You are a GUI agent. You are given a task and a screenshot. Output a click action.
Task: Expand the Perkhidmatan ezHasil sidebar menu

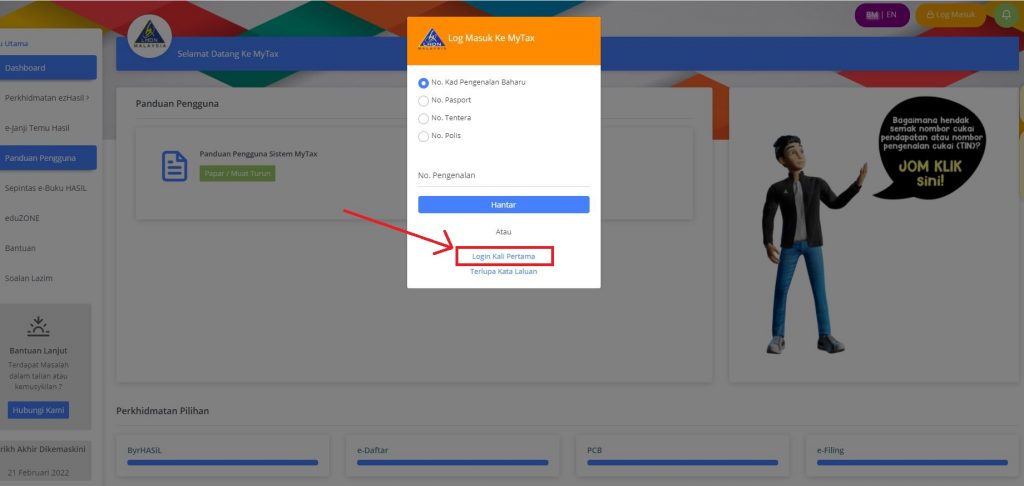48,98
